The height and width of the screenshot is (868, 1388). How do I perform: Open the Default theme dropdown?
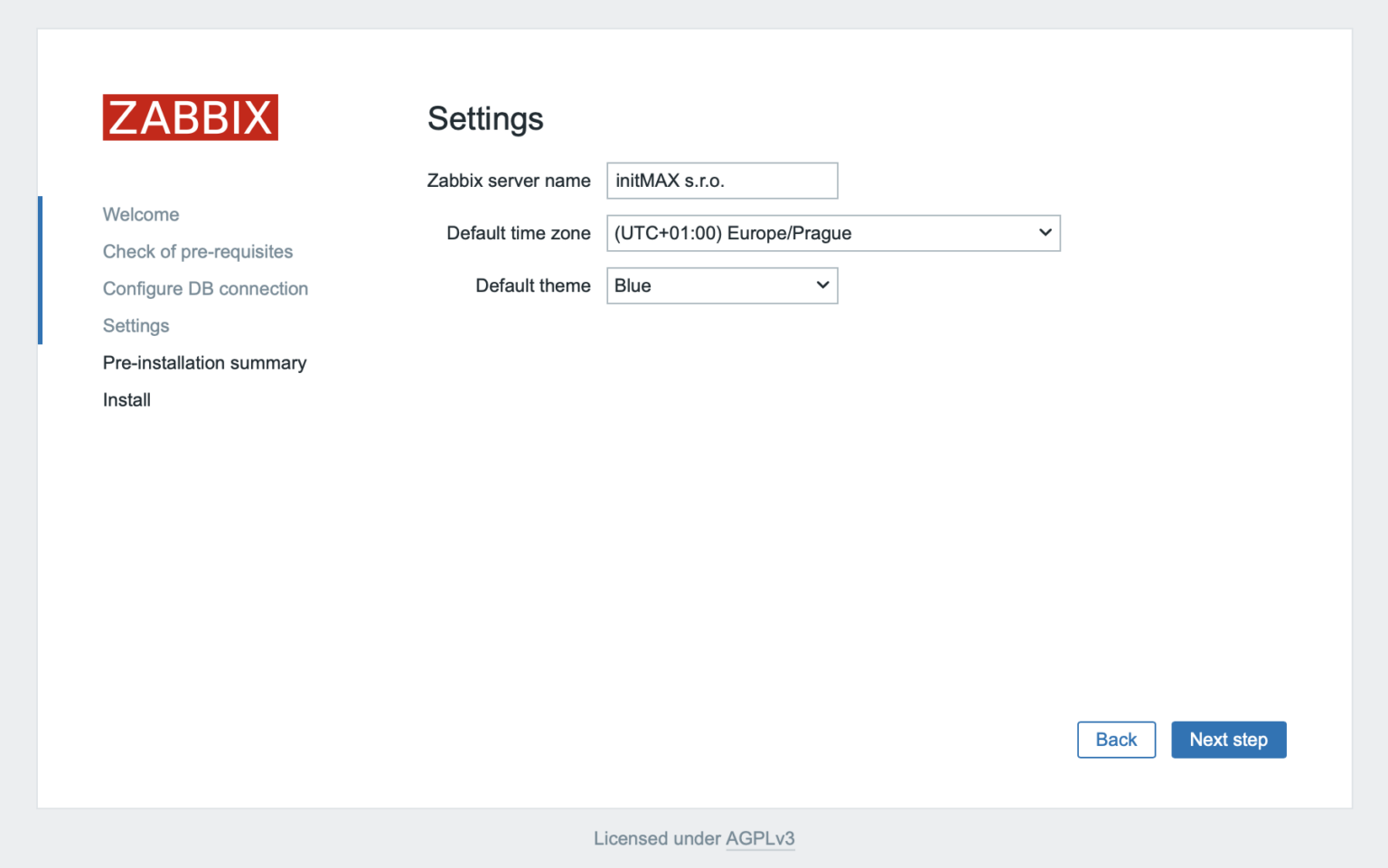[x=721, y=285]
